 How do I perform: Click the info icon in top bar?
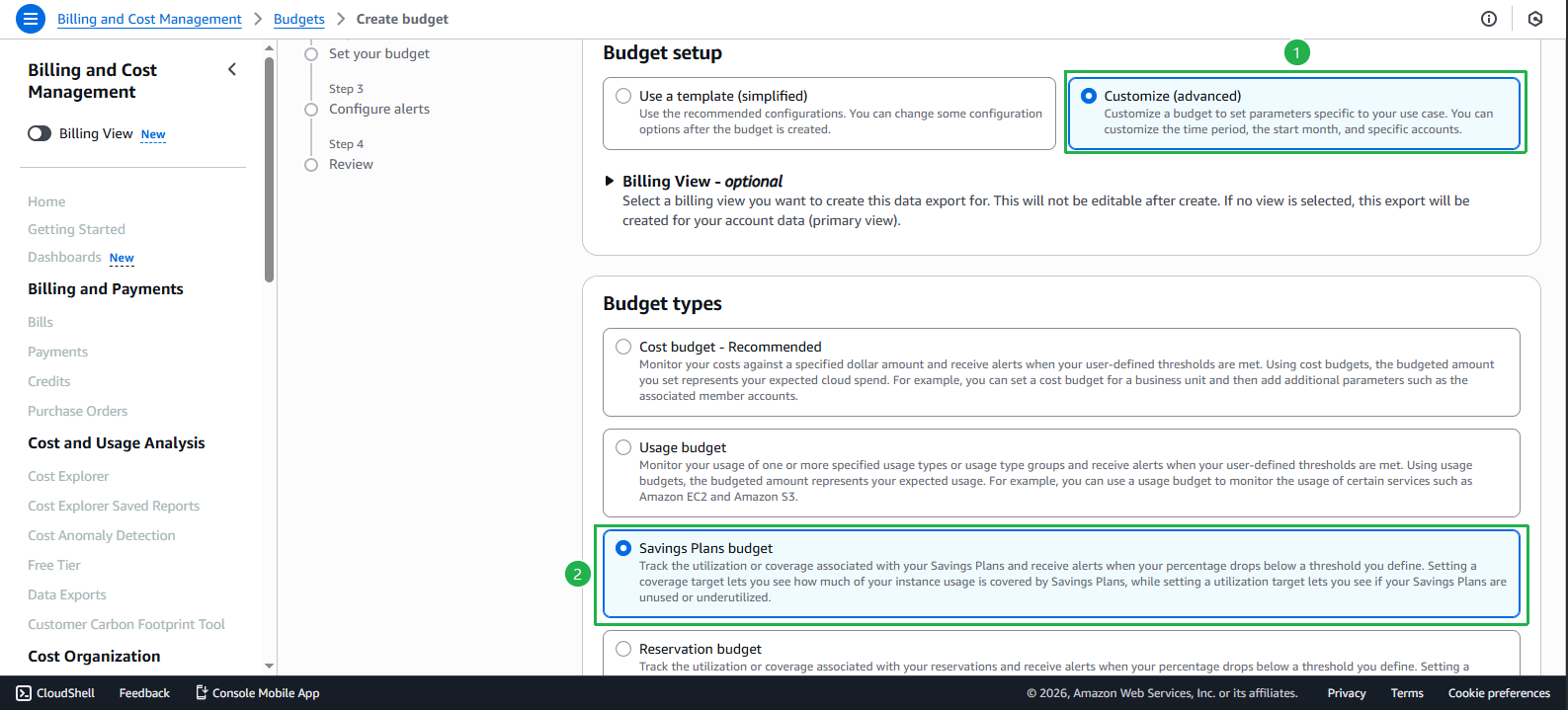click(1489, 19)
